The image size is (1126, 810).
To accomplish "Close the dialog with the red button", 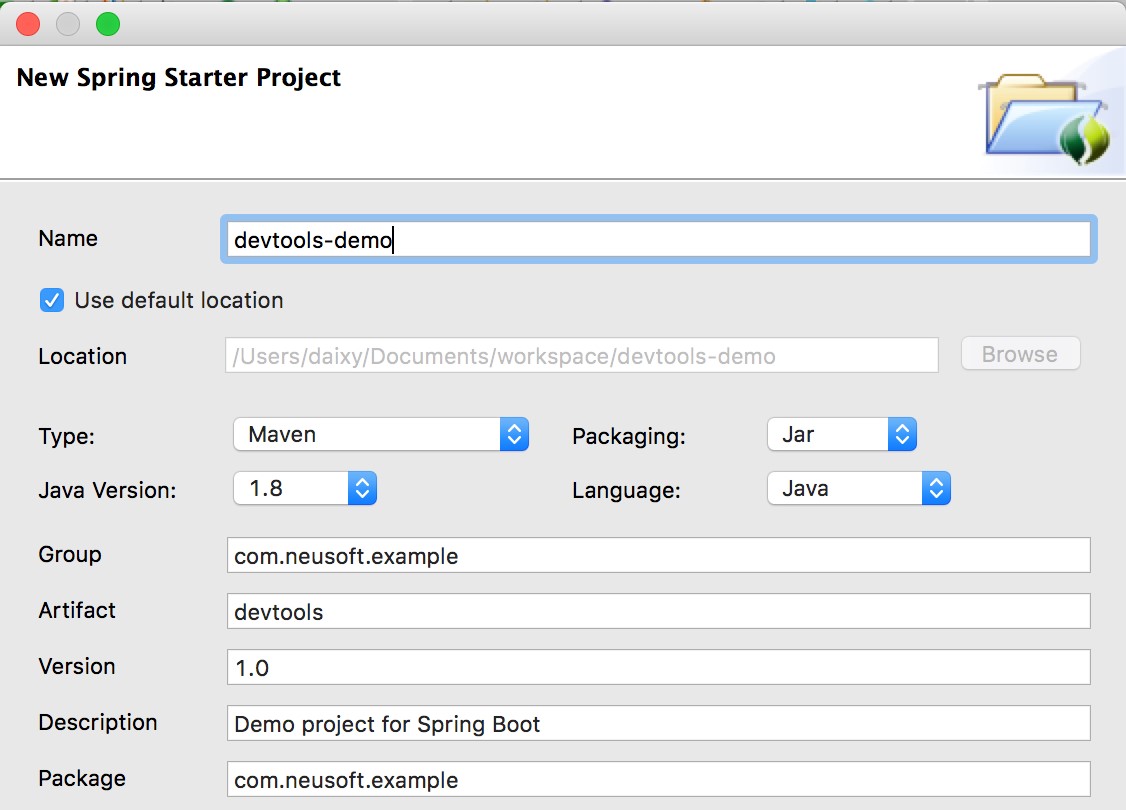I will point(28,24).
